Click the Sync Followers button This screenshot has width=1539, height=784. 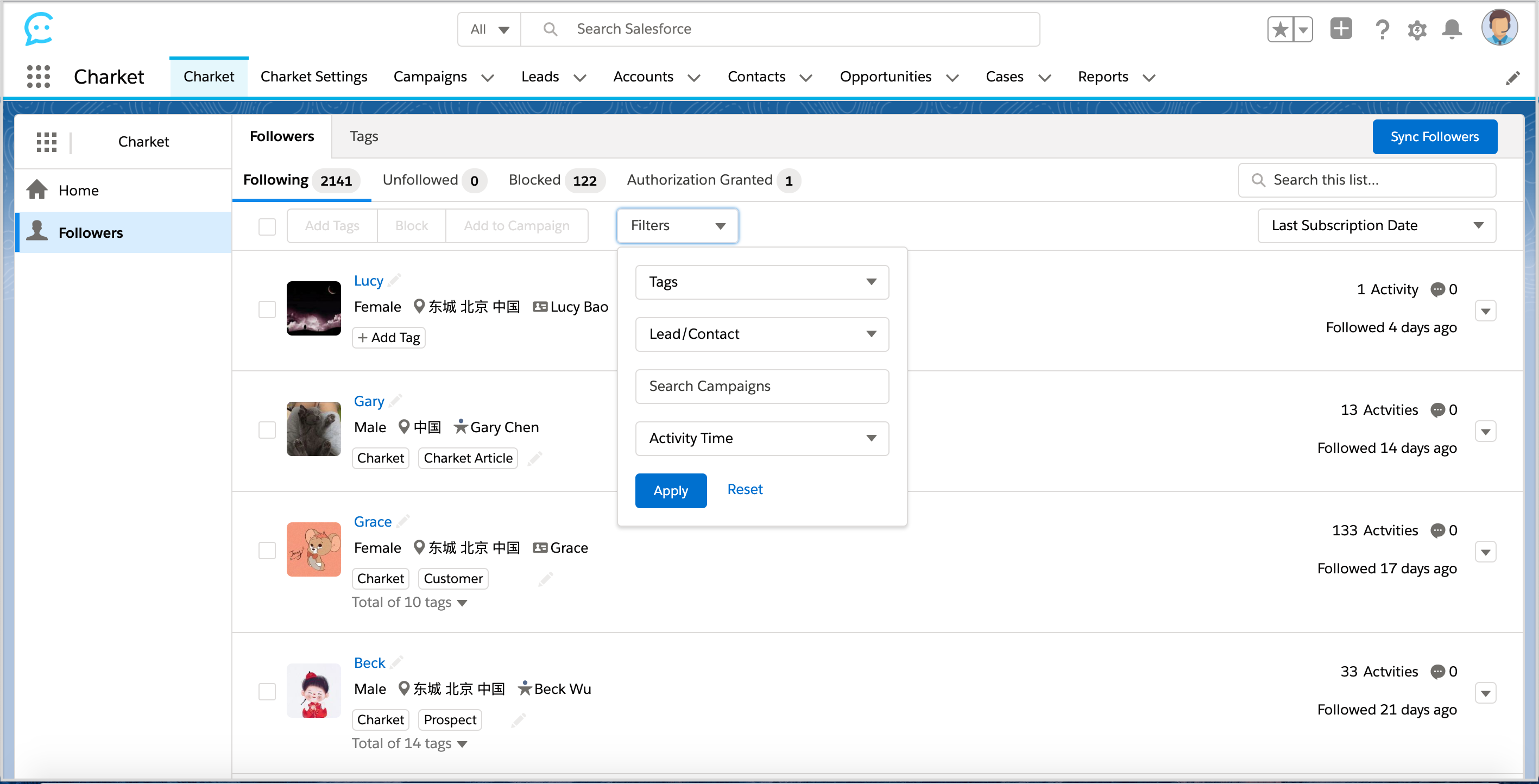[x=1434, y=137]
